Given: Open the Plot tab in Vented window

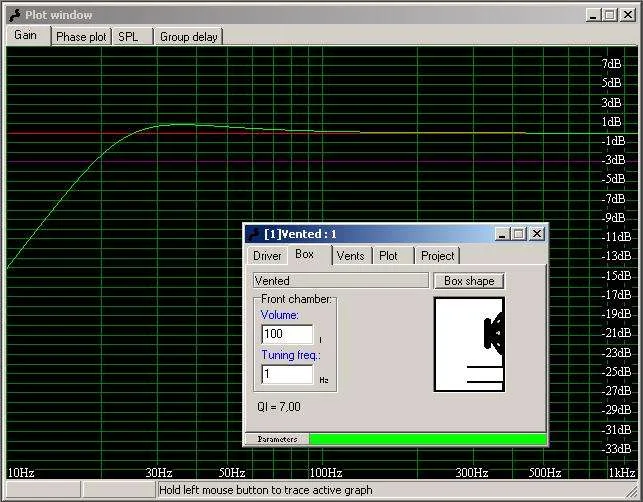Looking at the screenshot, I should (393, 256).
